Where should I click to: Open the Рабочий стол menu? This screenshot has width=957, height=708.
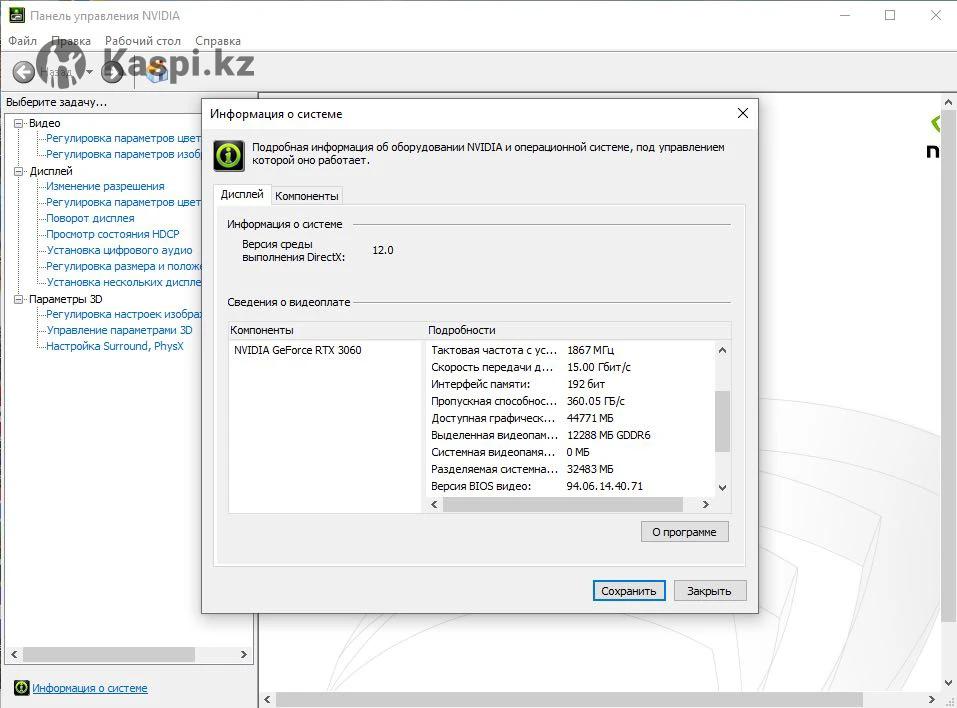click(x=143, y=41)
